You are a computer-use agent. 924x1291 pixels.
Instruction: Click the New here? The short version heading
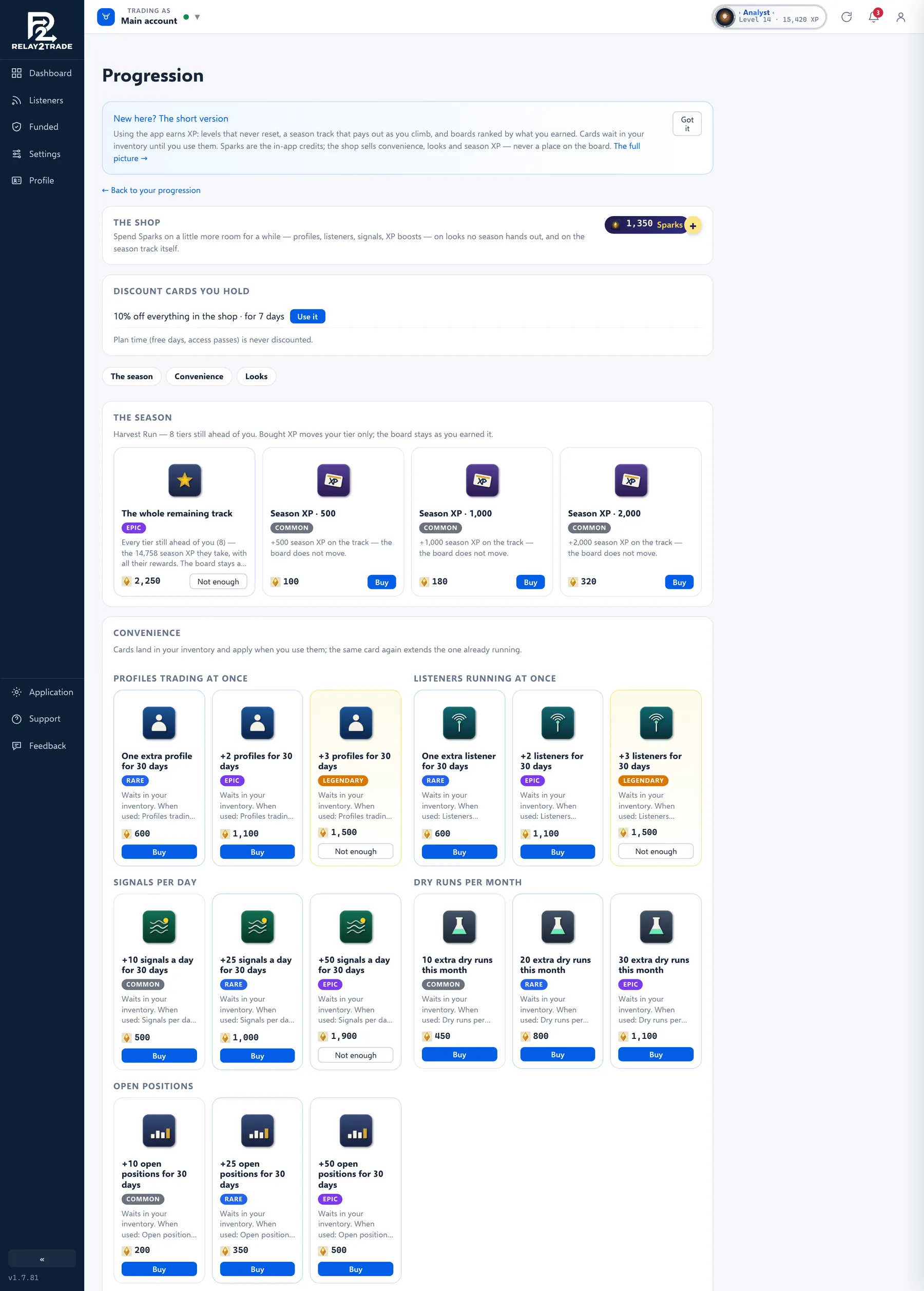tap(171, 119)
